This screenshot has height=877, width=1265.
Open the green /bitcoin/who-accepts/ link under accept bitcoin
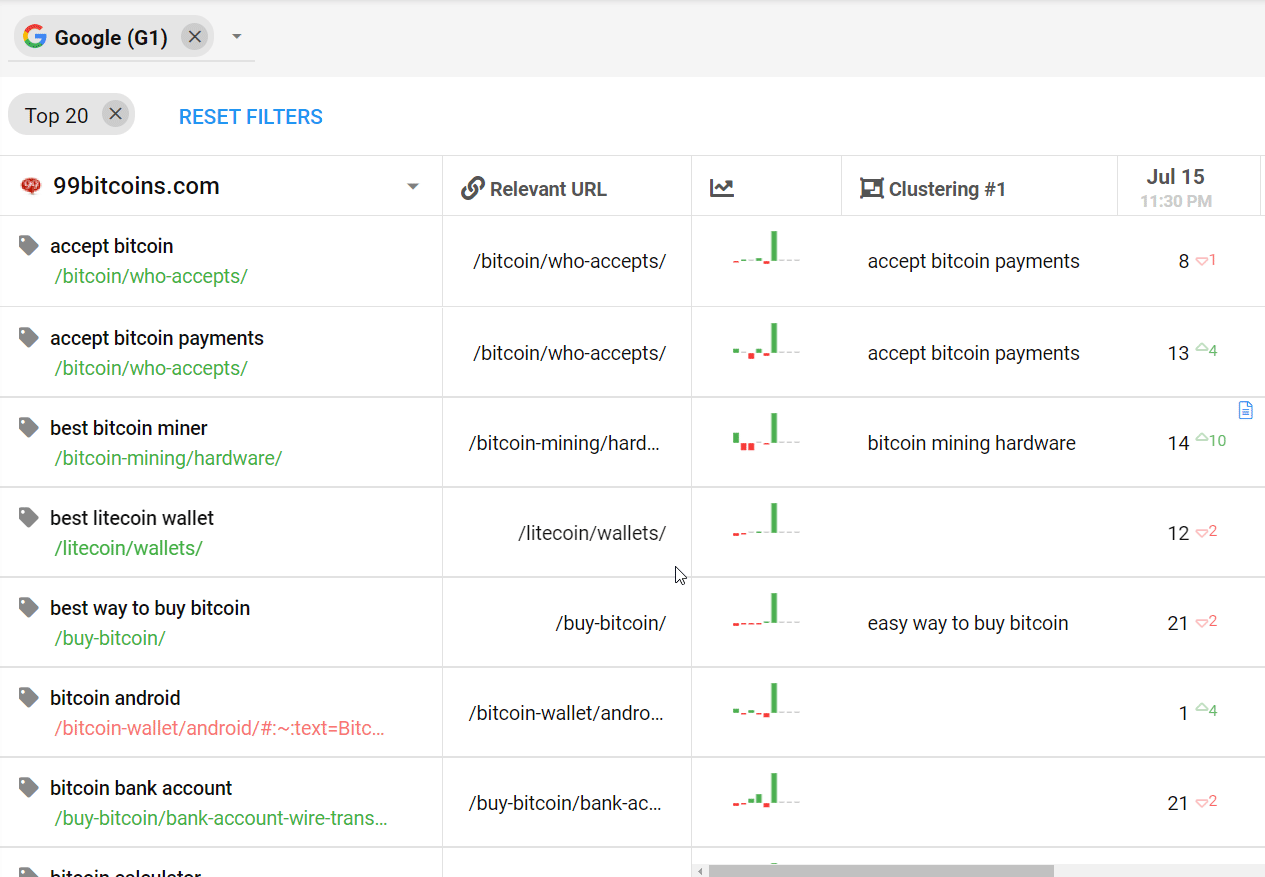pyautogui.click(x=151, y=276)
